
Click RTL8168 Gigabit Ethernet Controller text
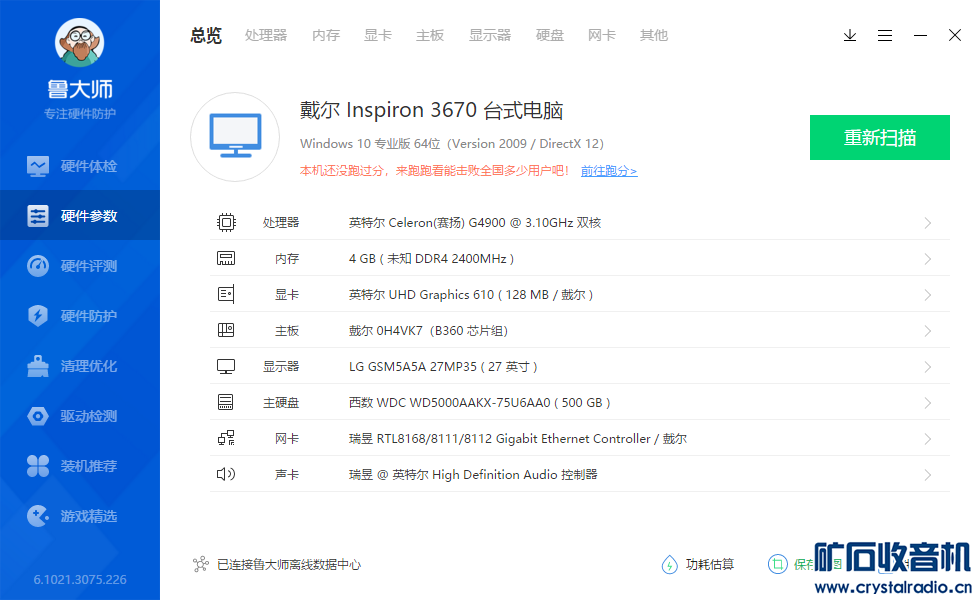pyautogui.click(x=518, y=439)
